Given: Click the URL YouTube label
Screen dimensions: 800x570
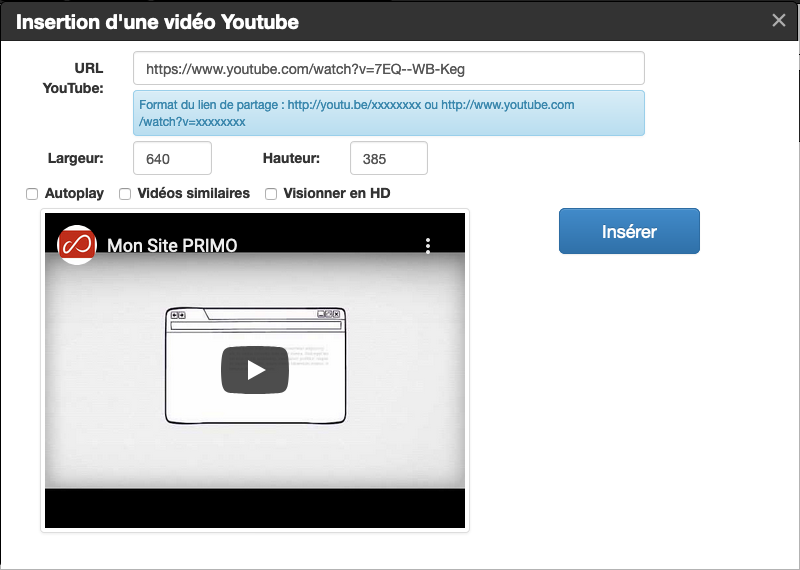Looking at the screenshot, I should 73,78.
